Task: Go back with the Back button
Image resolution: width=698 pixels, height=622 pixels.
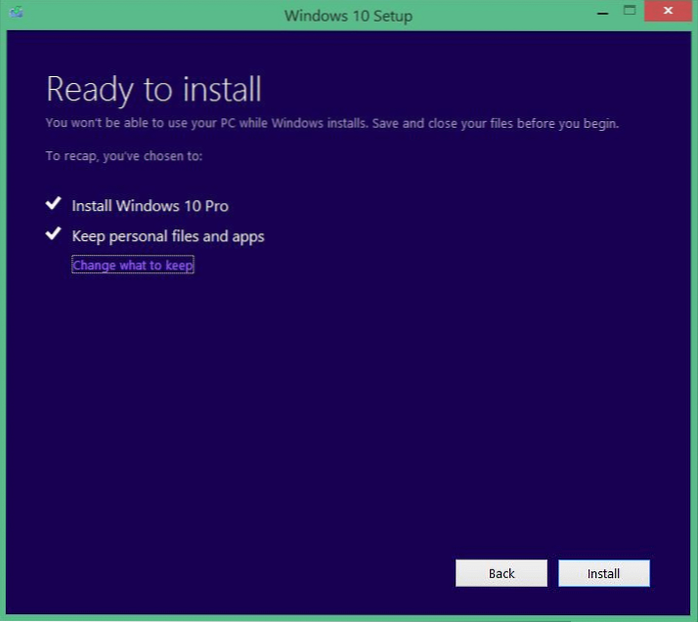Action: click(501, 573)
